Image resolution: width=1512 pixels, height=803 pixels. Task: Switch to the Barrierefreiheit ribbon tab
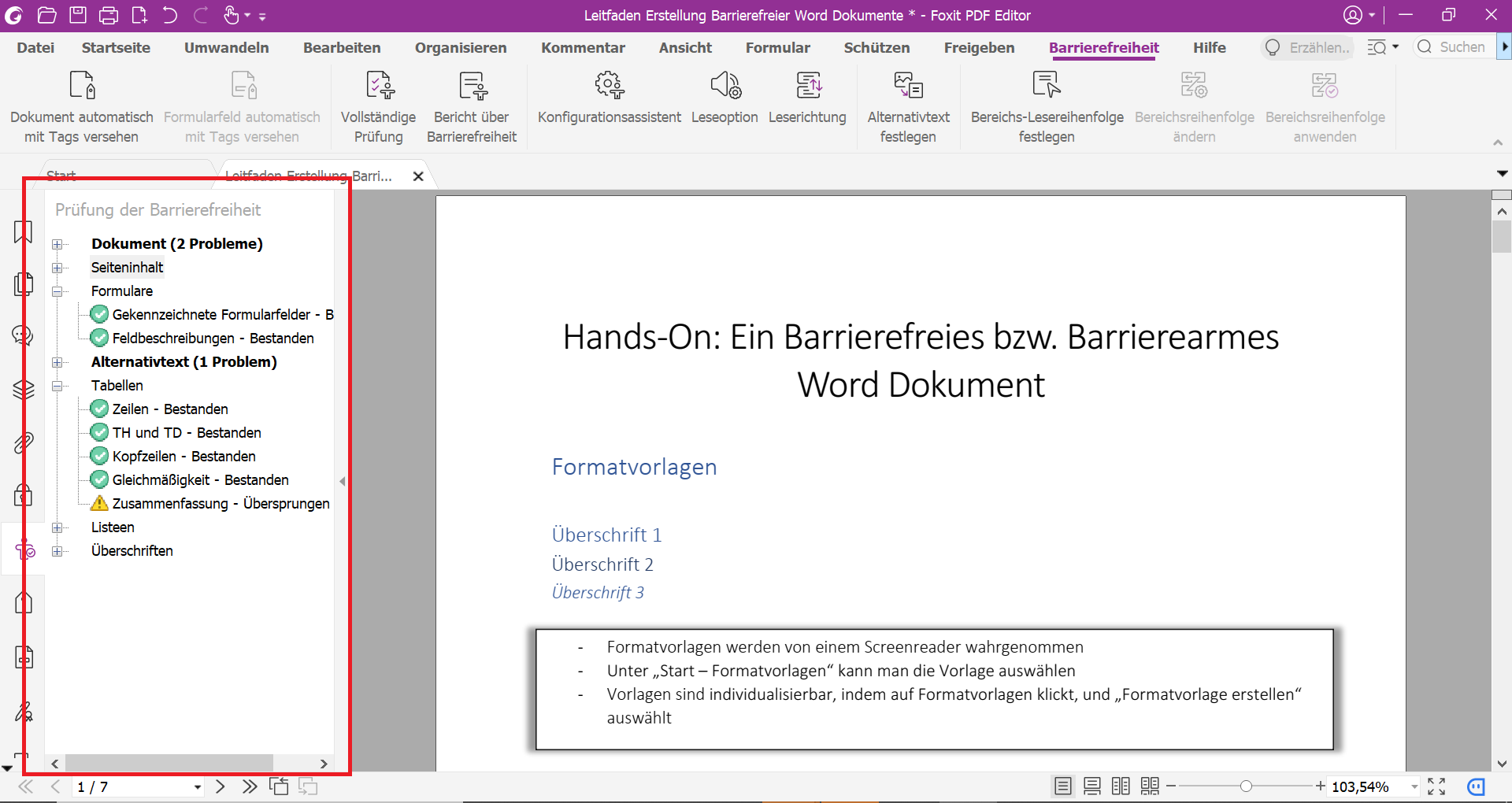pyautogui.click(x=1104, y=47)
